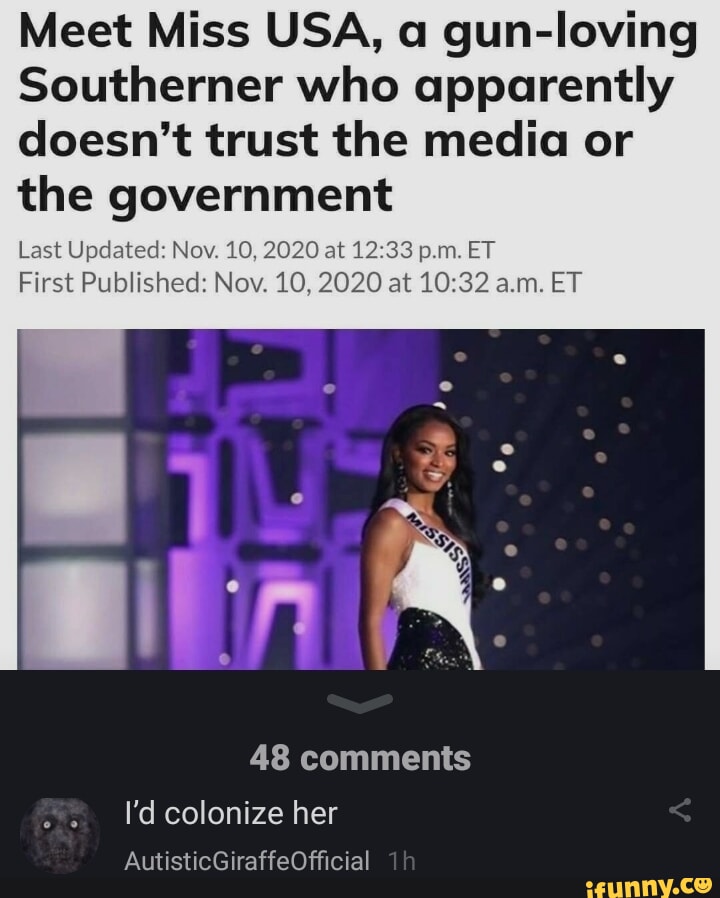720x898 pixels.
Task: Click the 48 comments header
Action: pos(360,758)
